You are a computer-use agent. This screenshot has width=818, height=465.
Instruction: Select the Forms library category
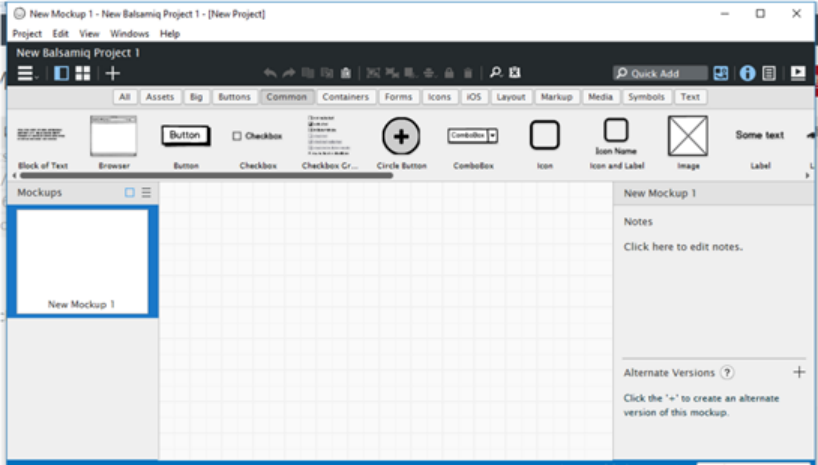[x=399, y=97]
